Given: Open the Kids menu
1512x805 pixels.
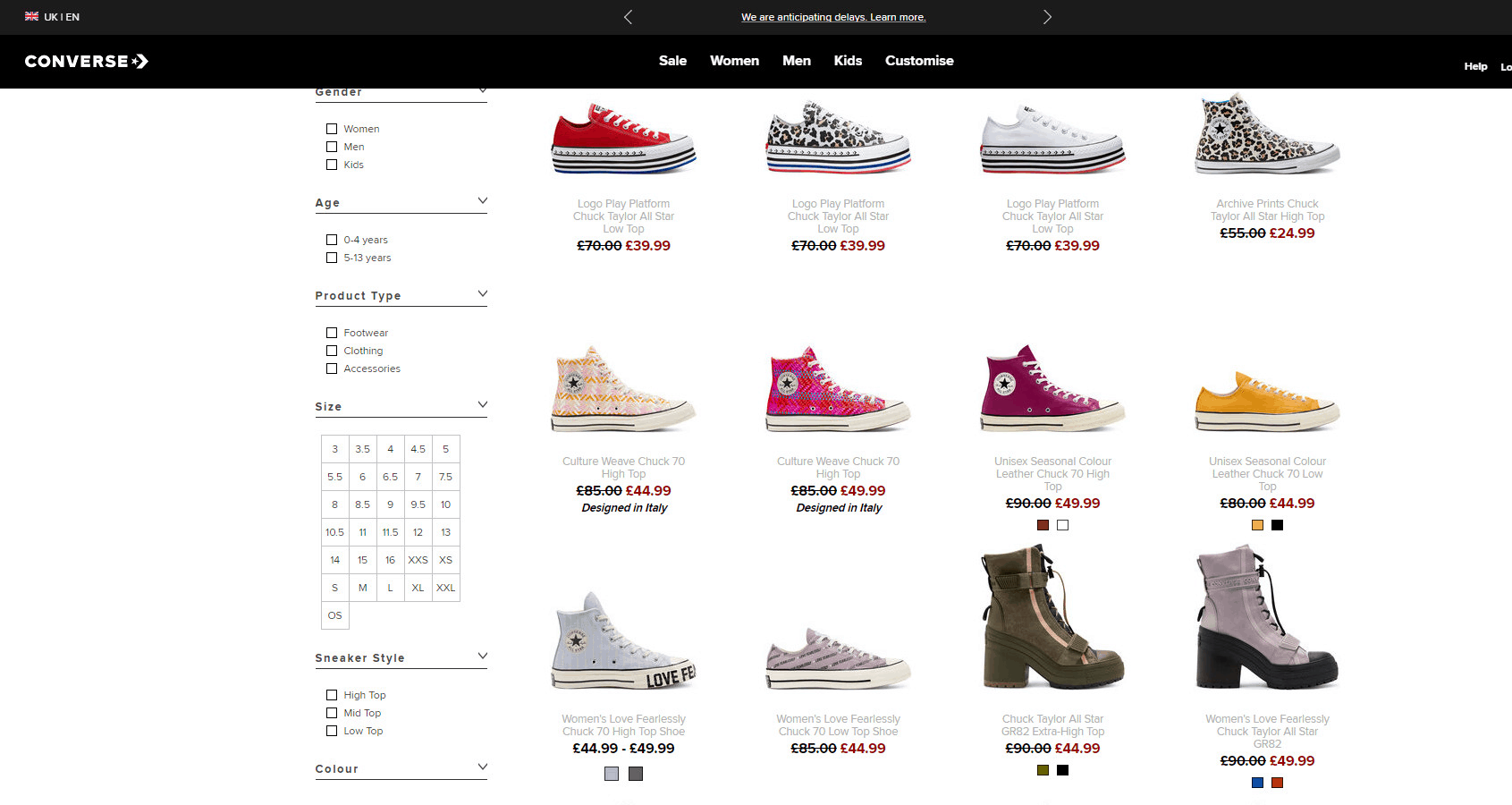Looking at the screenshot, I should pos(848,61).
